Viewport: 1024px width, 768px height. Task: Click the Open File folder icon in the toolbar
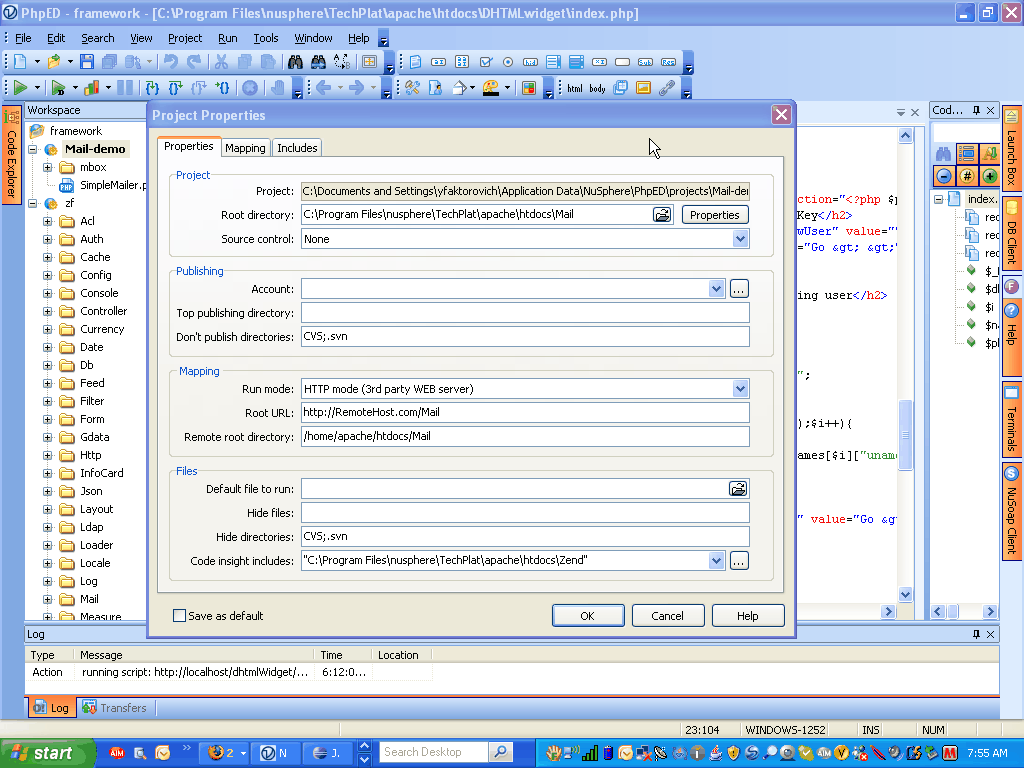coord(54,62)
